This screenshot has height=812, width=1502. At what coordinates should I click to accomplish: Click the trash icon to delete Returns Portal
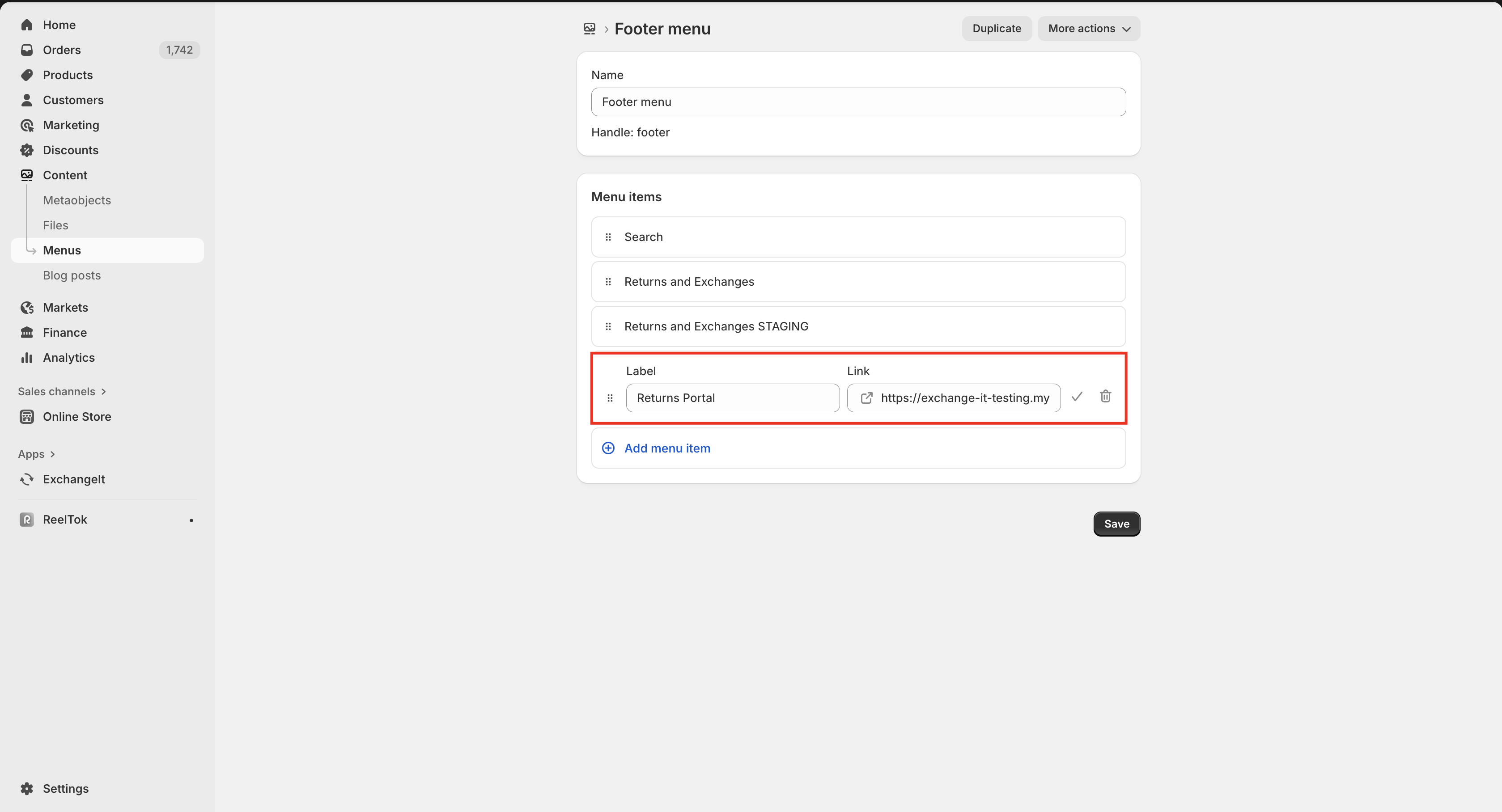pyautogui.click(x=1105, y=396)
